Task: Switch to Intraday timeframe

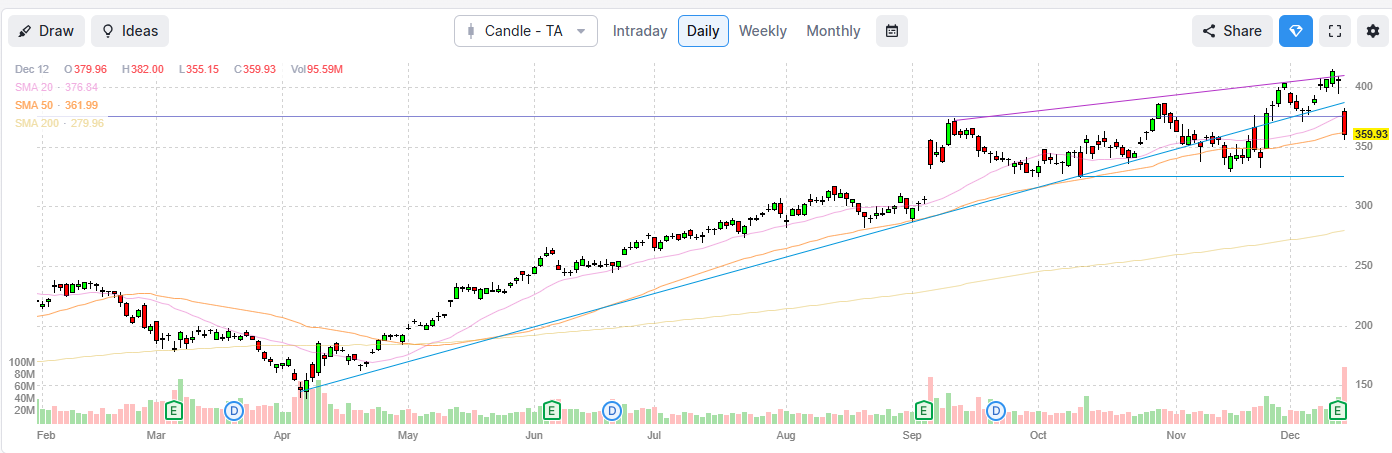Action: coord(639,31)
